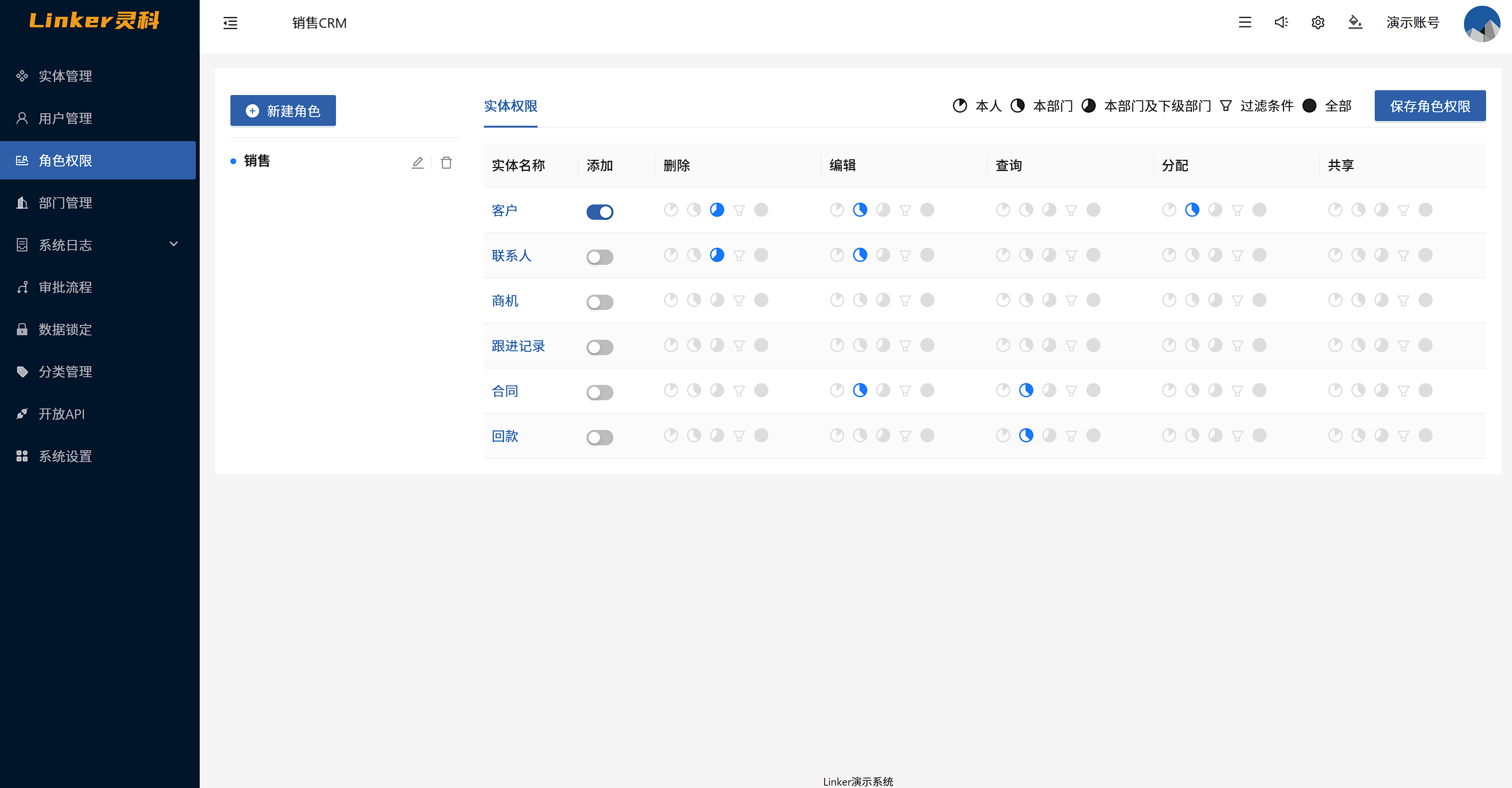Set 回款 删除 permission to filter condition
The height and width of the screenshot is (788, 1512).
tap(739, 436)
